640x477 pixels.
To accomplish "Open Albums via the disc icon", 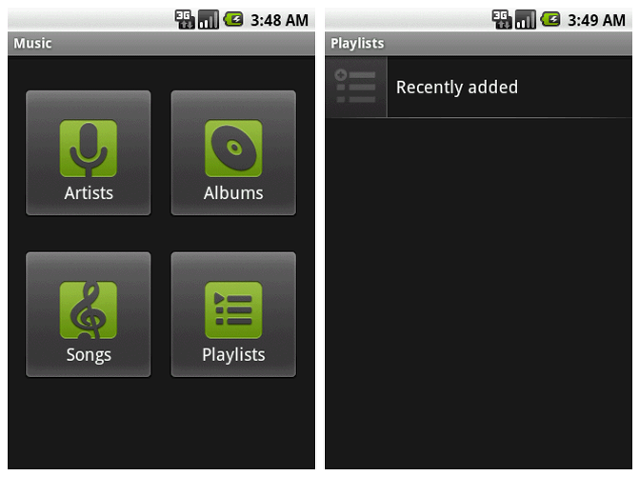I will point(233,148).
